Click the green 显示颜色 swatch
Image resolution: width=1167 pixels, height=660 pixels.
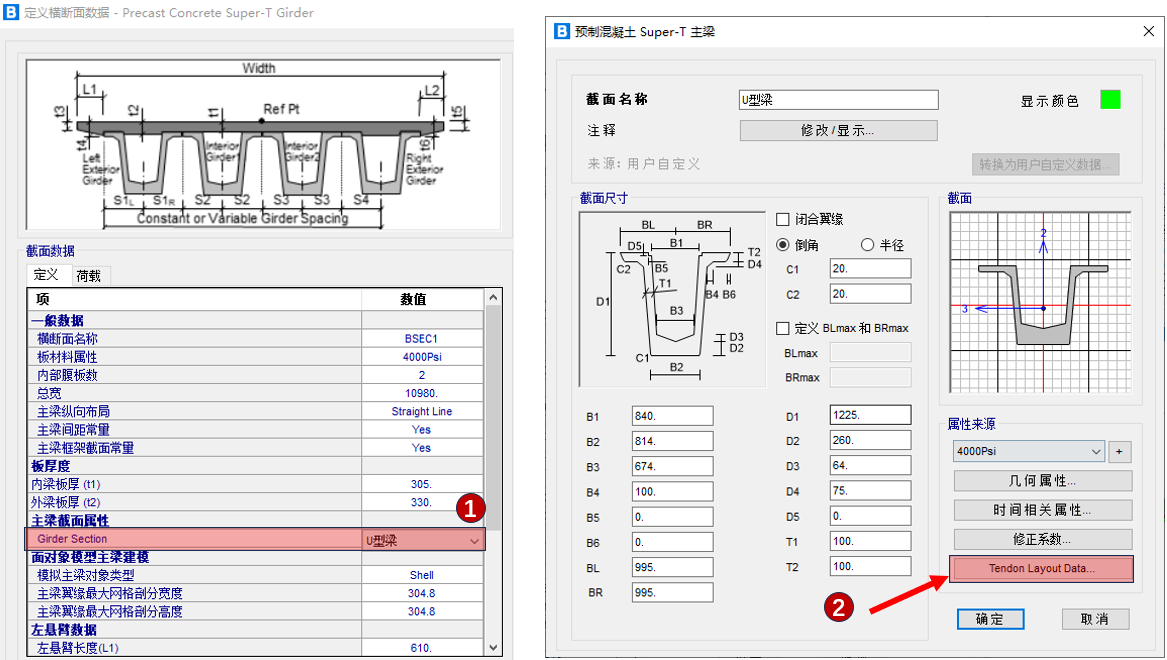pyautogui.click(x=1110, y=100)
